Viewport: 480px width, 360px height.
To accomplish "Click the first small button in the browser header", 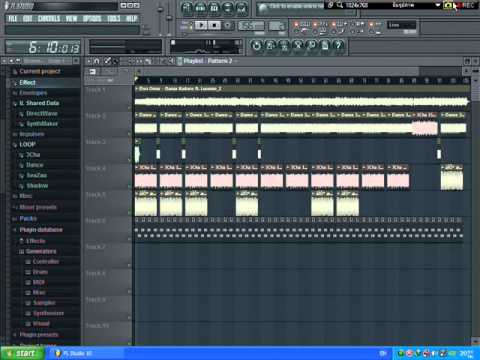I will pos(4,61).
